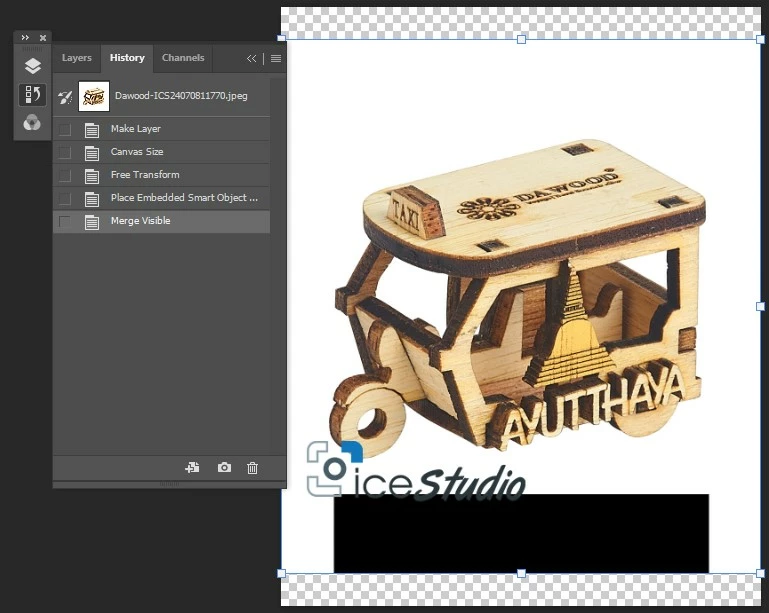Click the right-middle transform handle

pos(761,306)
